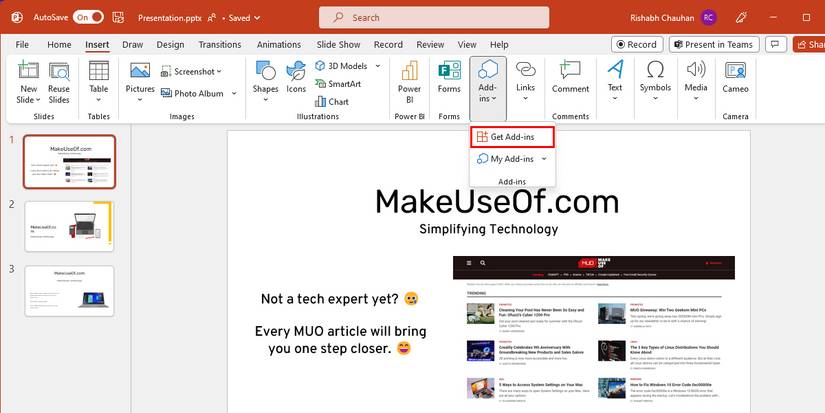Click the "Not a tech expert yet?" text

[329, 299]
